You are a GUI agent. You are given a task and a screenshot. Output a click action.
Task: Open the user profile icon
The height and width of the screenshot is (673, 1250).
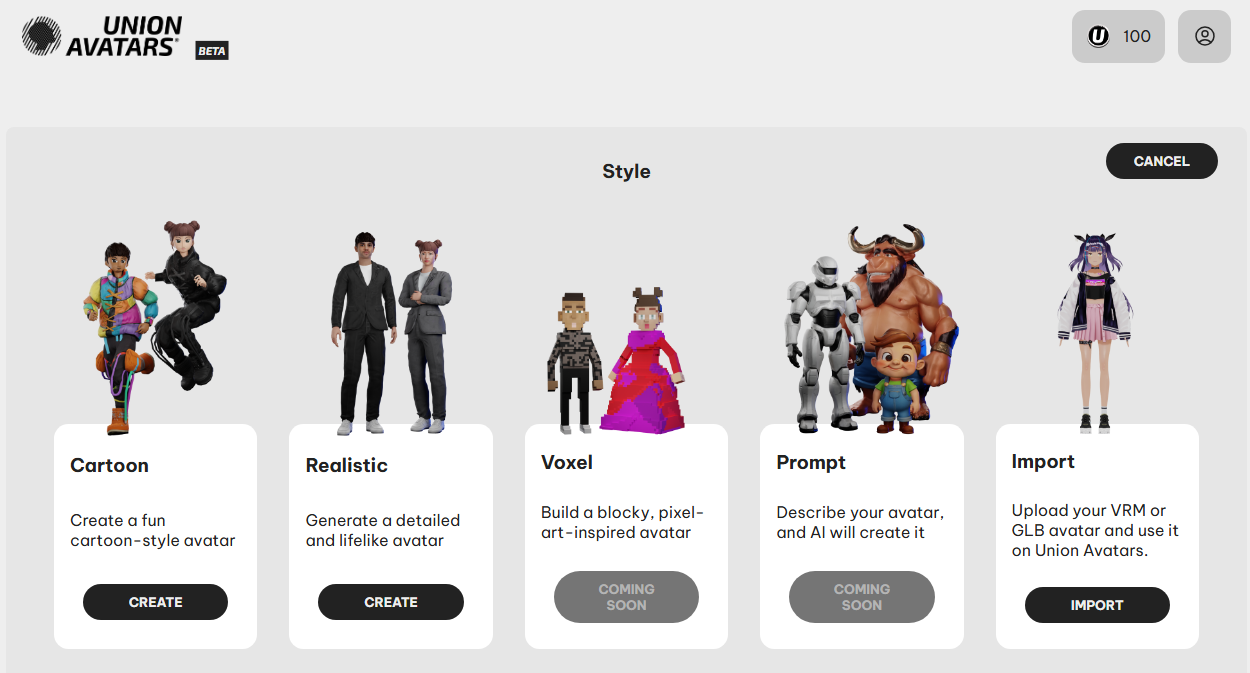(x=1204, y=36)
